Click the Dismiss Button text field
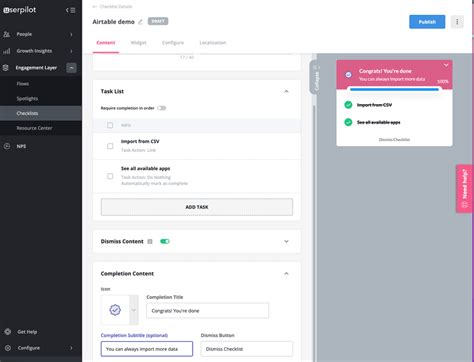Viewport: 474px width, 362px height. 247,349
